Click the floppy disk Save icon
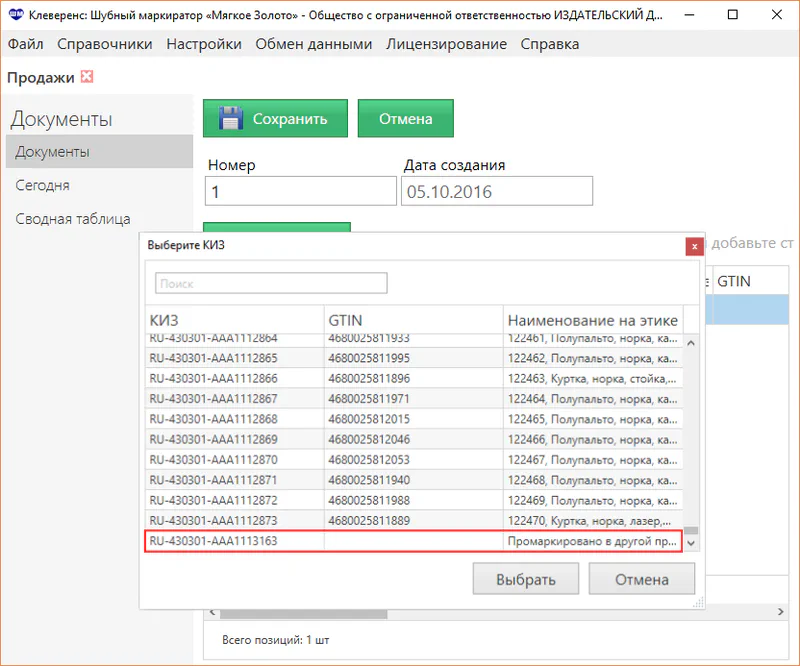The width and height of the screenshot is (800, 666). pos(231,118)
